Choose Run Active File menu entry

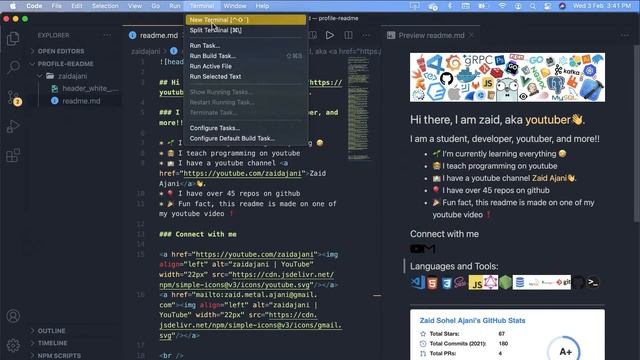(246, 66)
